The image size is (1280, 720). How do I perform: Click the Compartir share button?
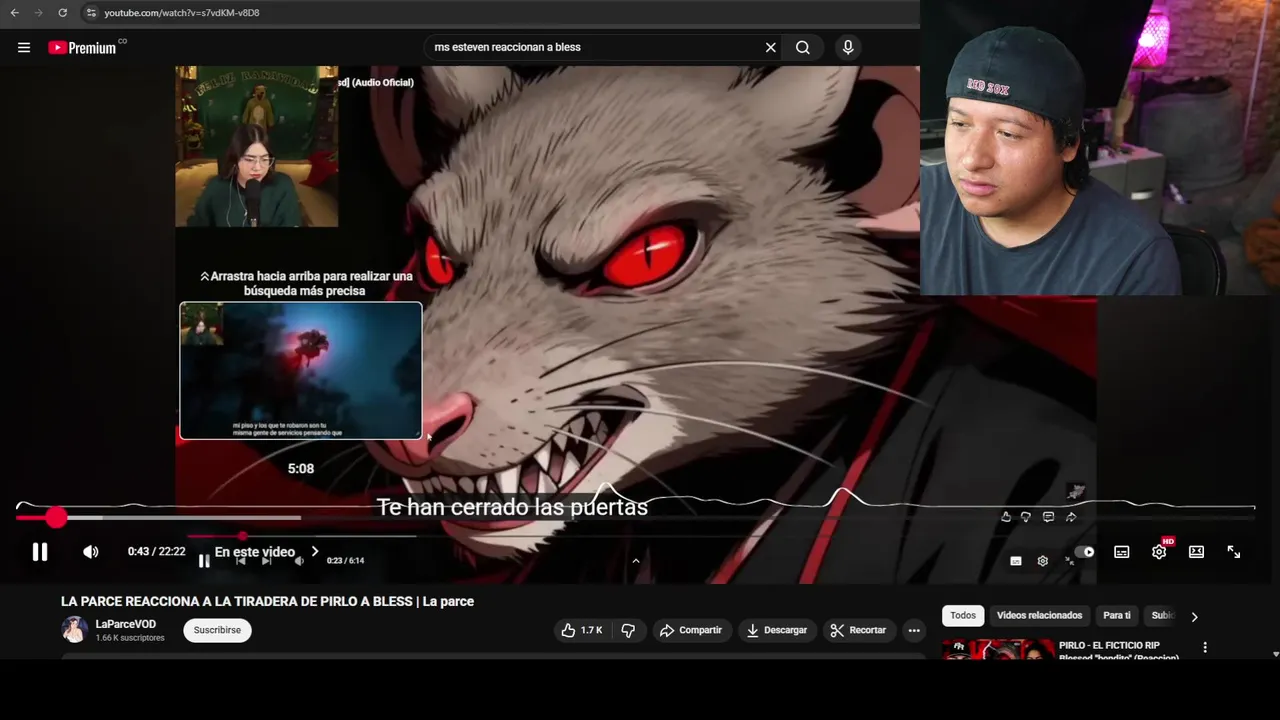point(690,630)
